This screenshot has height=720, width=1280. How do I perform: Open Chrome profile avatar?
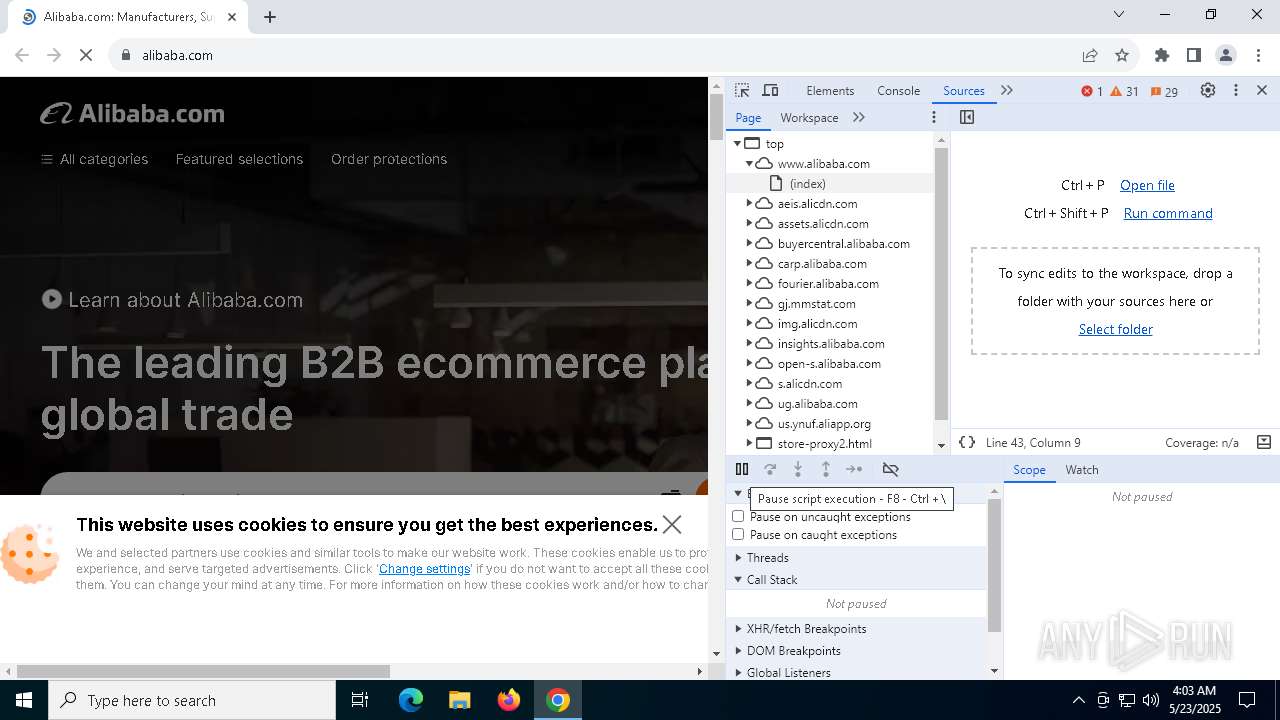[1226, 55]
